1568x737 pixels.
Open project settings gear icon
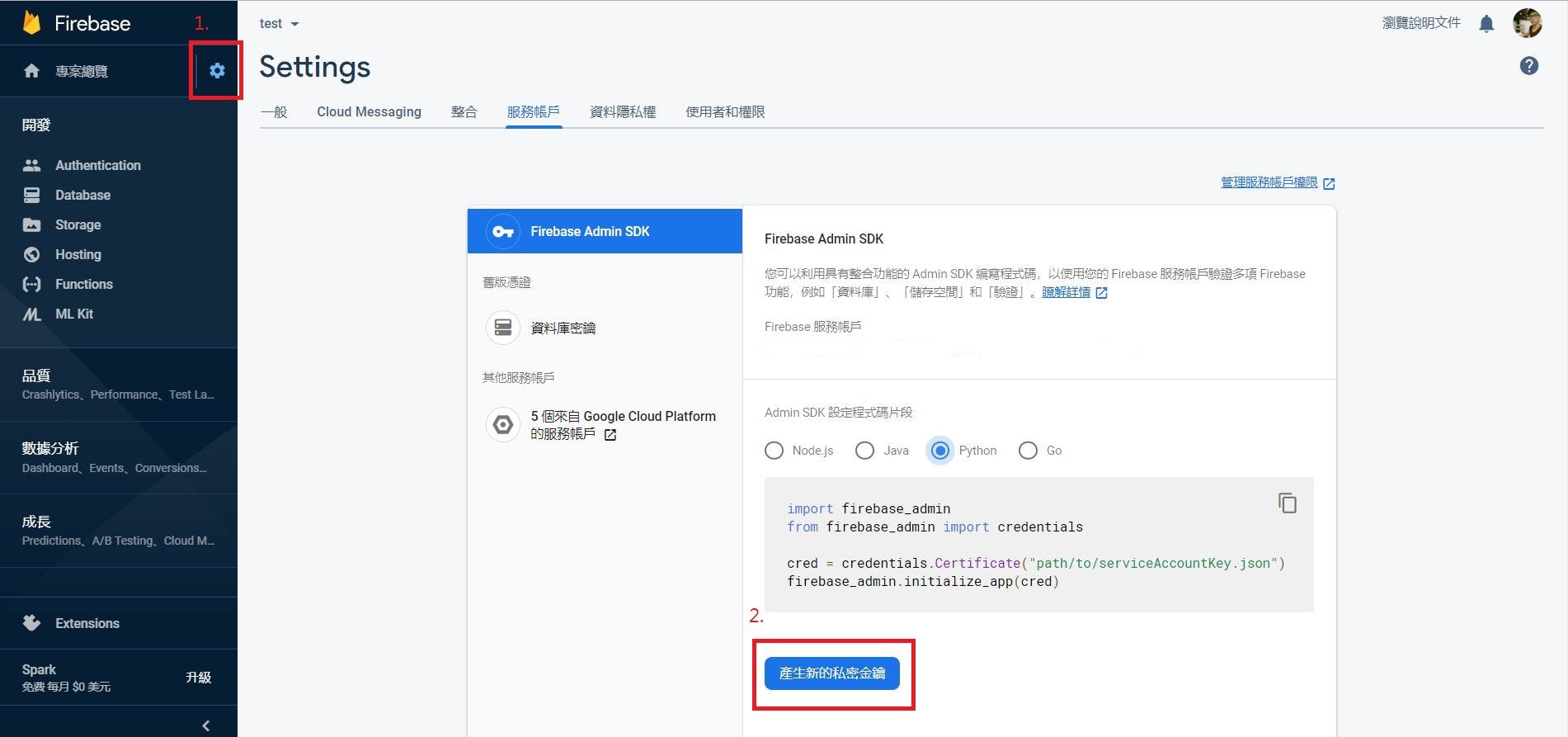tap(217, 71)
